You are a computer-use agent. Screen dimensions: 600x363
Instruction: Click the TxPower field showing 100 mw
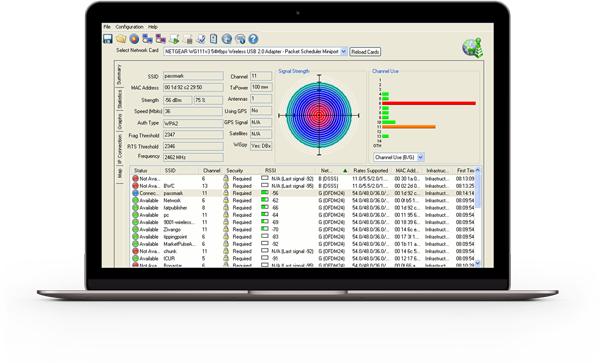coord(261,87)
